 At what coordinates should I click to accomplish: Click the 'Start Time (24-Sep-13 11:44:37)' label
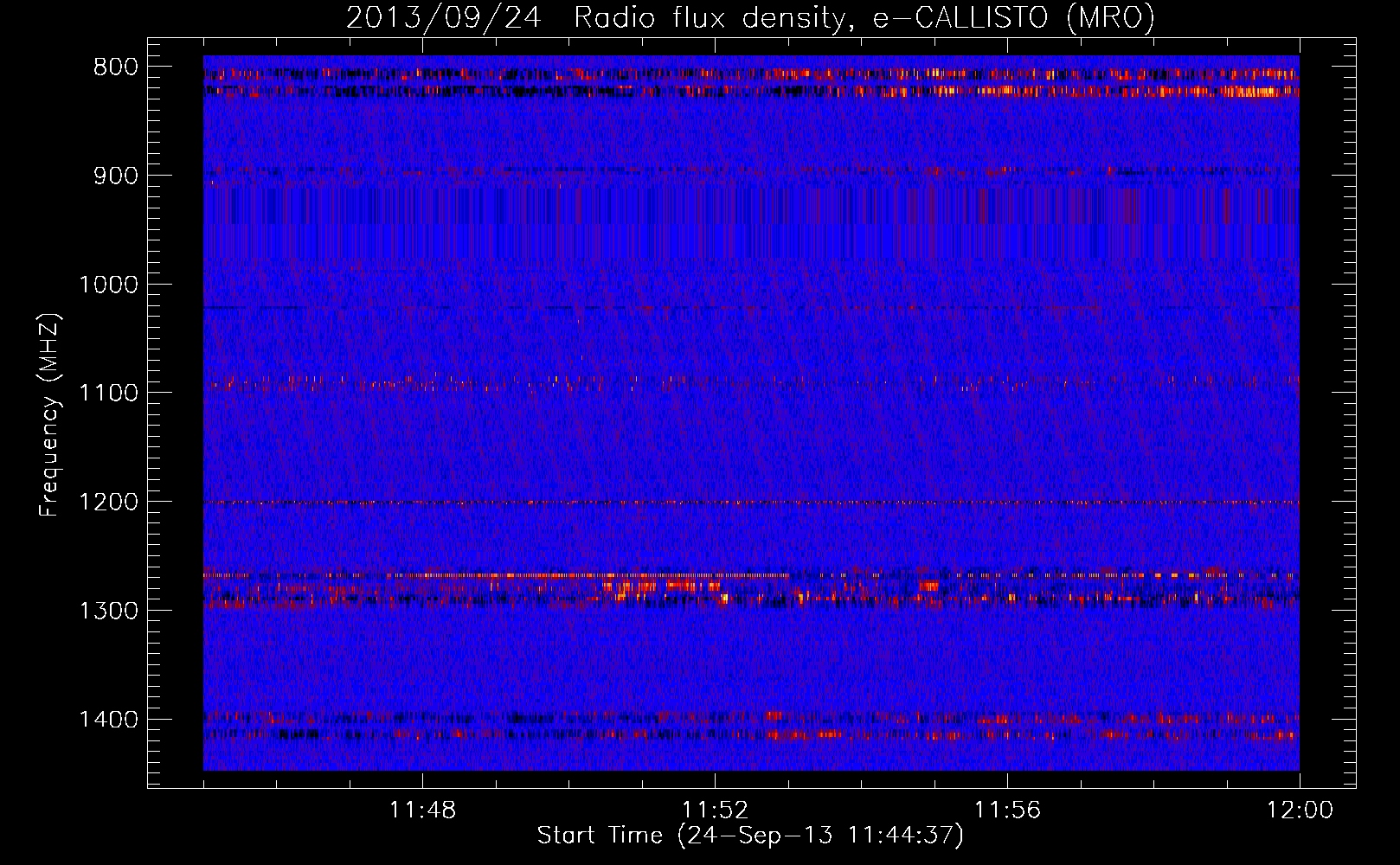point(750,836)
